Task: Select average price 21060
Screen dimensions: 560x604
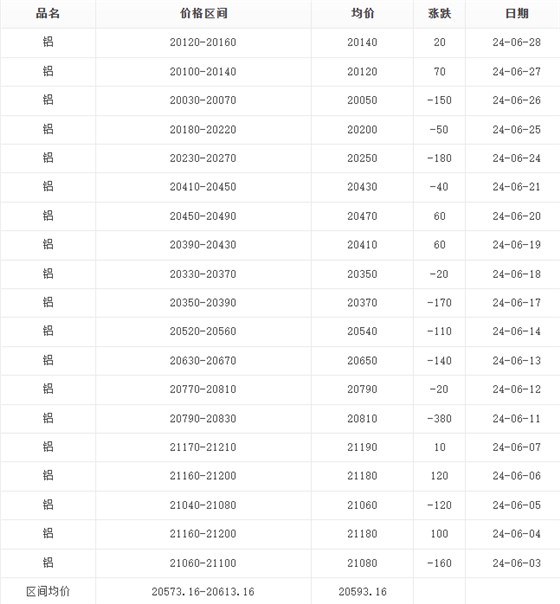Action: [362, 505]
